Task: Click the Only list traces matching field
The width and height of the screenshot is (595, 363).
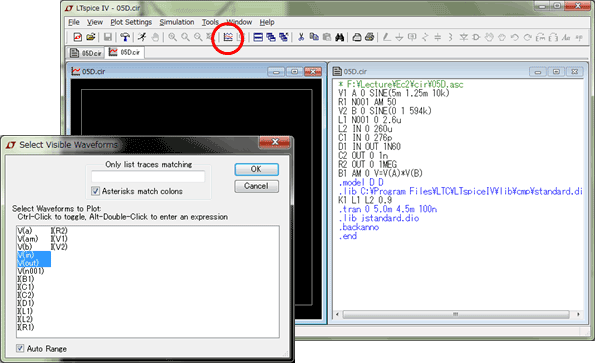Action: (x=148, y=176)
